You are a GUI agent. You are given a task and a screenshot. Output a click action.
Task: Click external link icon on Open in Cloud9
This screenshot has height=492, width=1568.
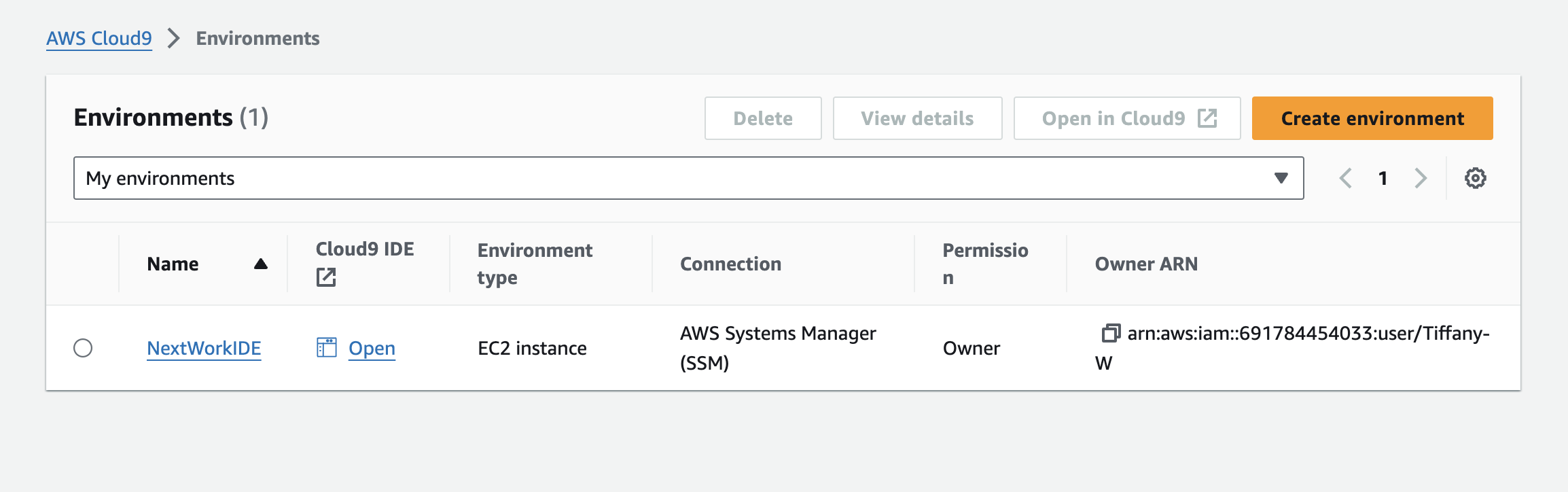(x=1207, y=118)
